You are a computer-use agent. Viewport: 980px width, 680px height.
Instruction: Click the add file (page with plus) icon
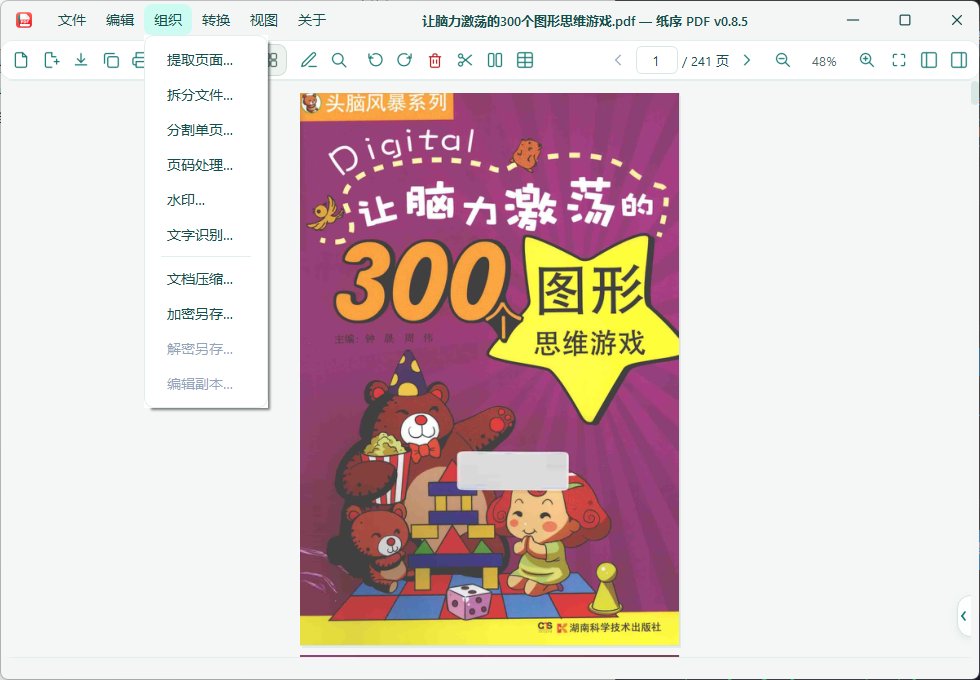click(51, 61)
